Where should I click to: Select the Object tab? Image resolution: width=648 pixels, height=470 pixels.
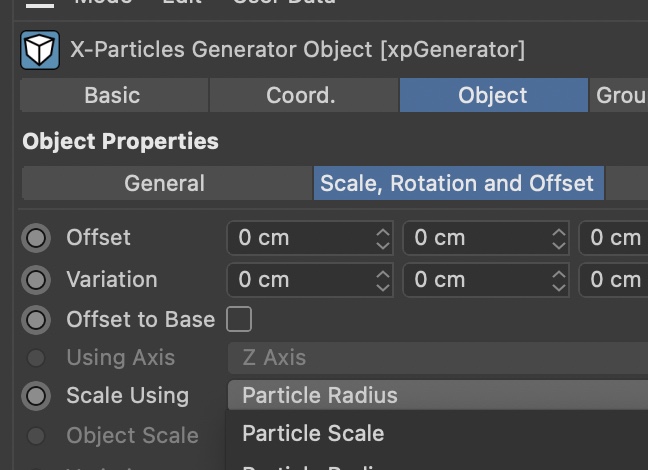click(493, 95)
